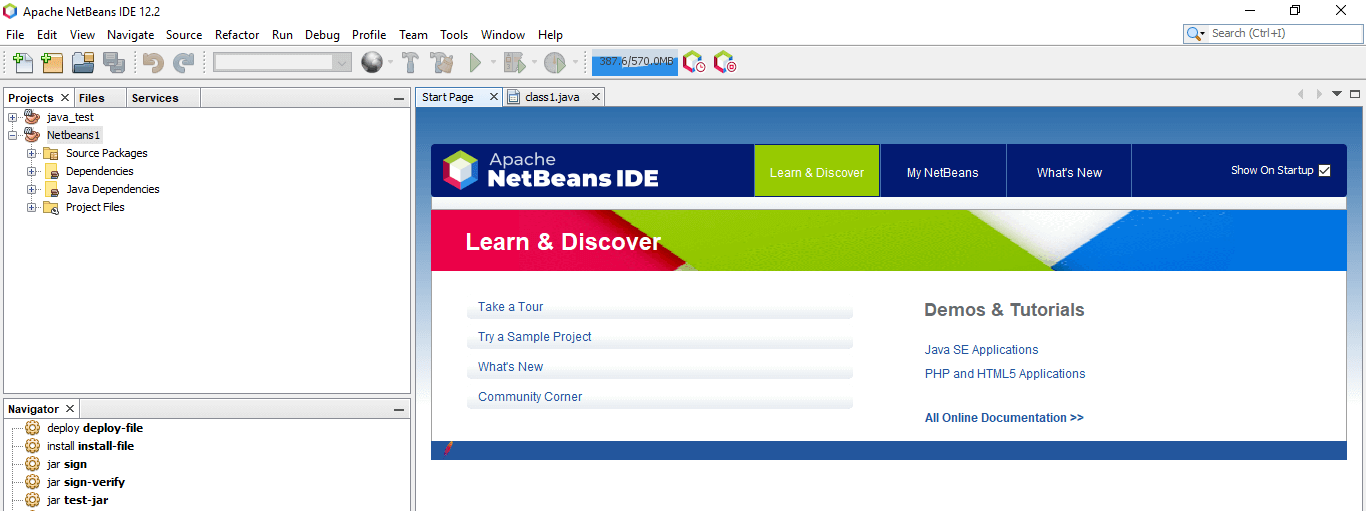Select the Learn & Discover tab
This screenshot has width=1366, height=511.
click(x=817, y=172)
